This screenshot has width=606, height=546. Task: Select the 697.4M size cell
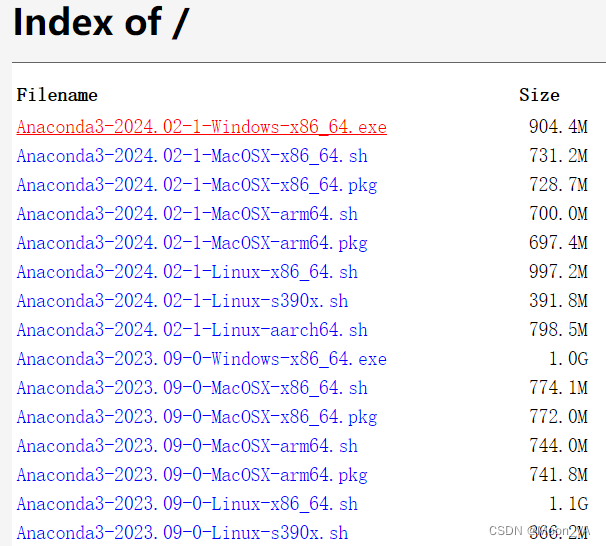pos(558,243)
